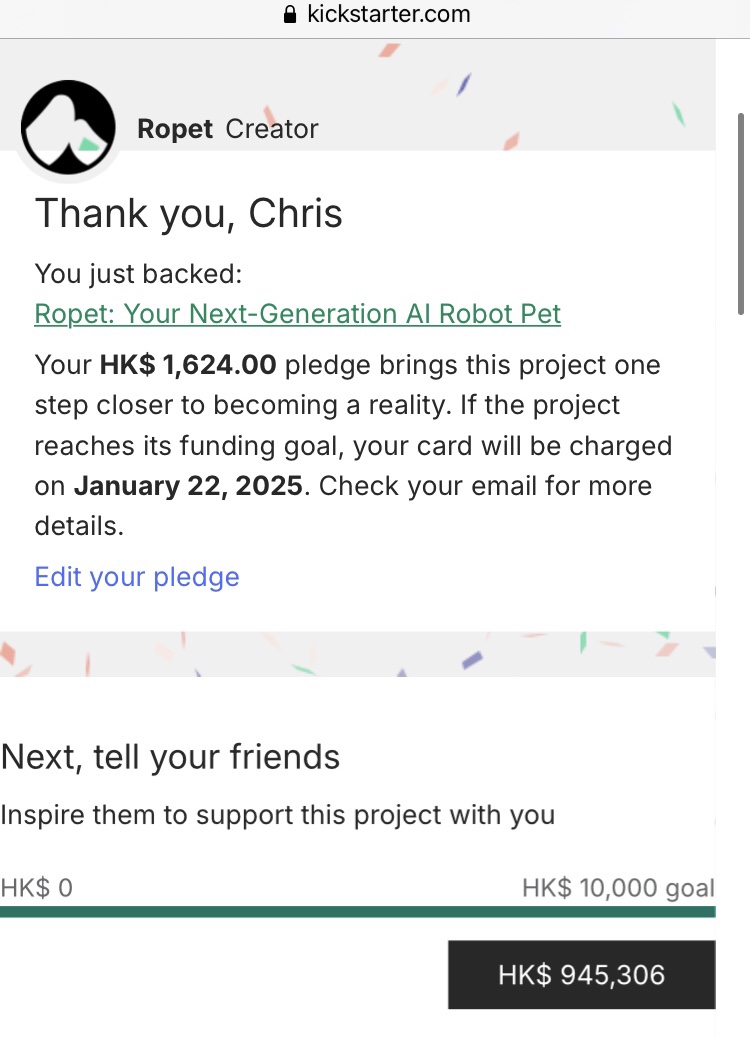Viewport: 750px width, 1037px height.
Task: Click the You just backed text
Action: click(138, 274)
